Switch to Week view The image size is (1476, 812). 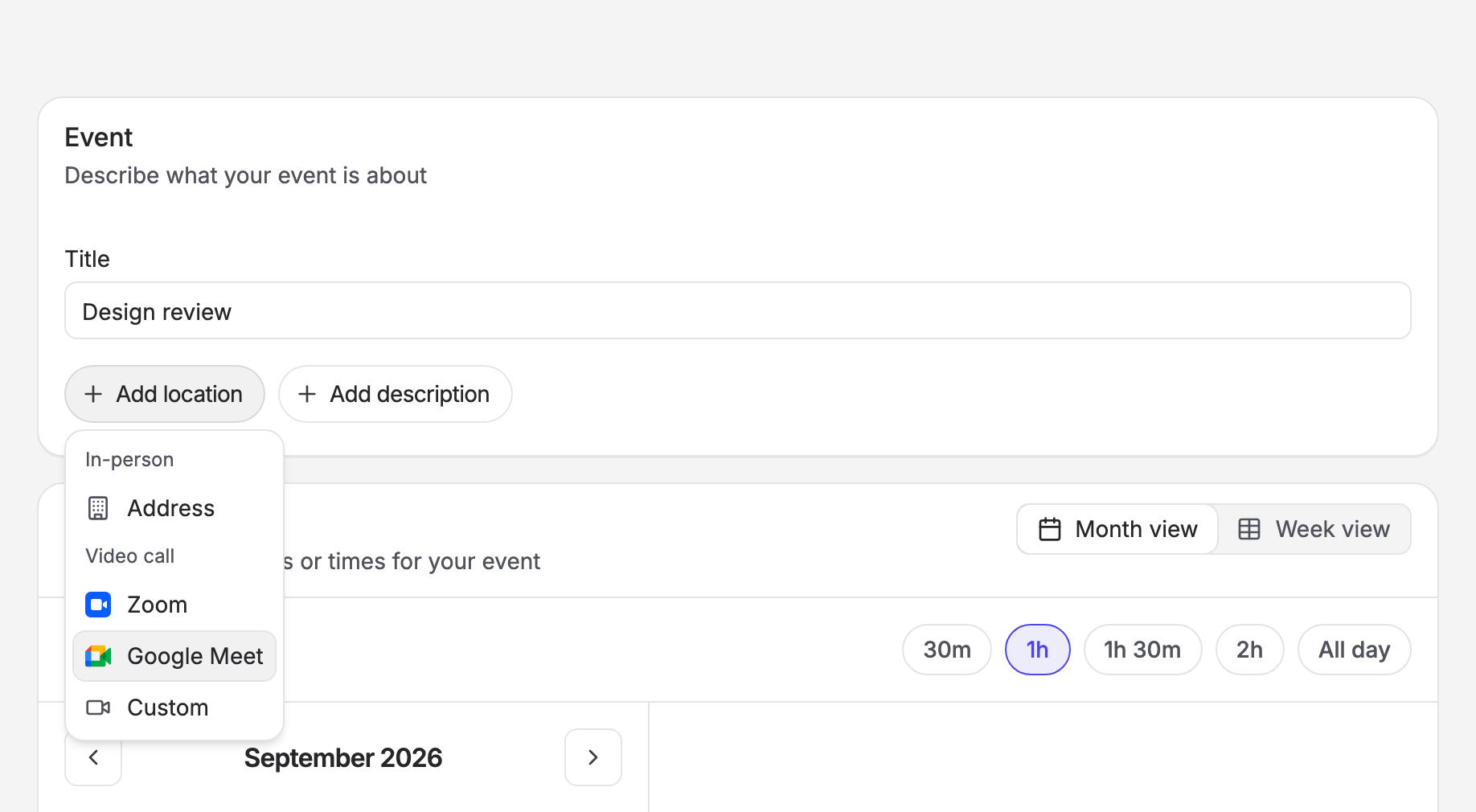[x=1314, y=529]
